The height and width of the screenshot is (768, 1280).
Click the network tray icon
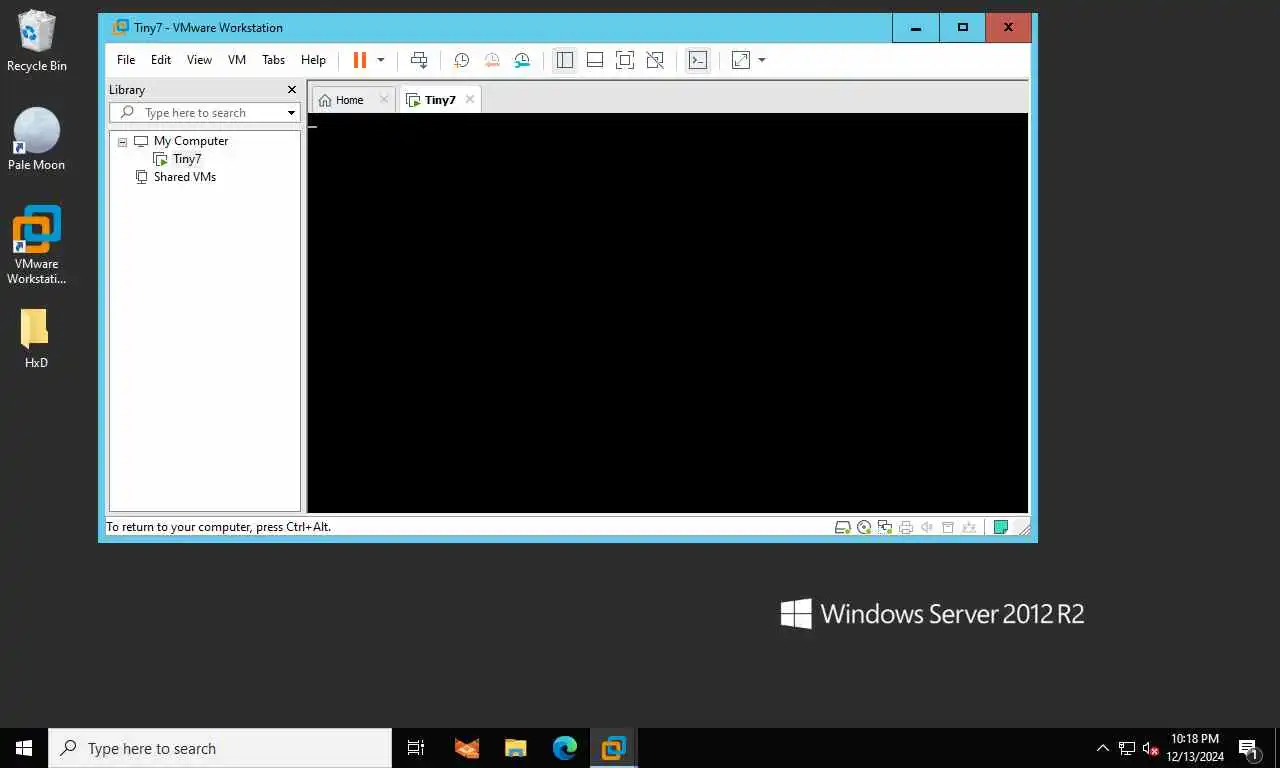point(1127,748)
